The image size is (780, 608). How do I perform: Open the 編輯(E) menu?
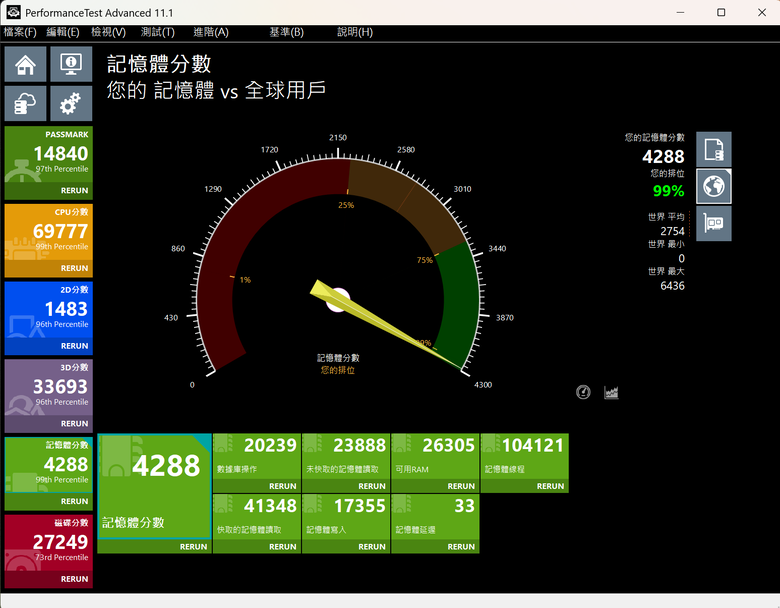coord(63,32)
